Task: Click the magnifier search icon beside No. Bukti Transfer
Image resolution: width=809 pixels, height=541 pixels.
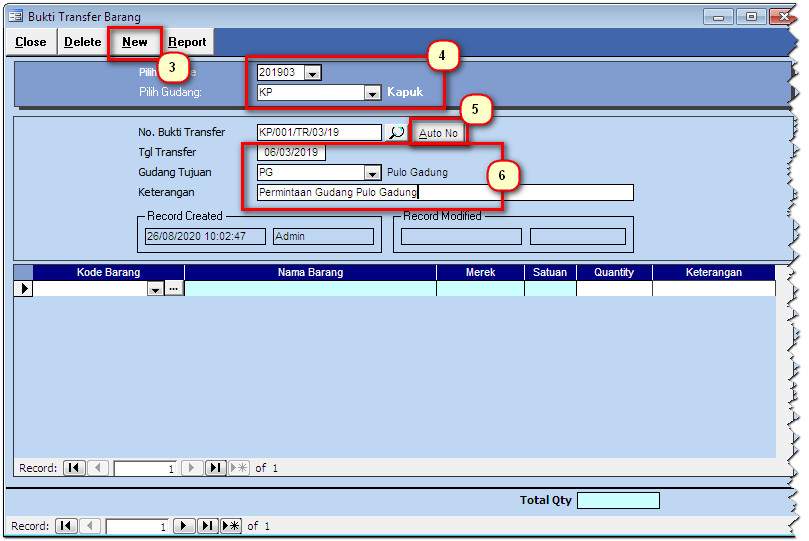Action: pyautogui.click(x=396, y=133)
